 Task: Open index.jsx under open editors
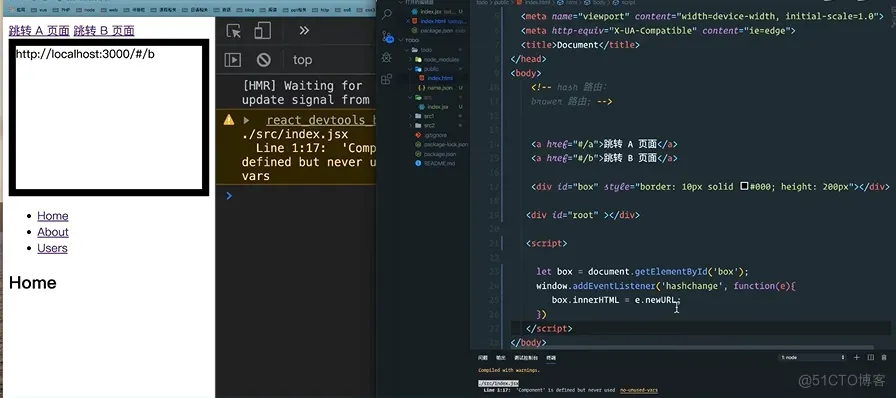430,11
